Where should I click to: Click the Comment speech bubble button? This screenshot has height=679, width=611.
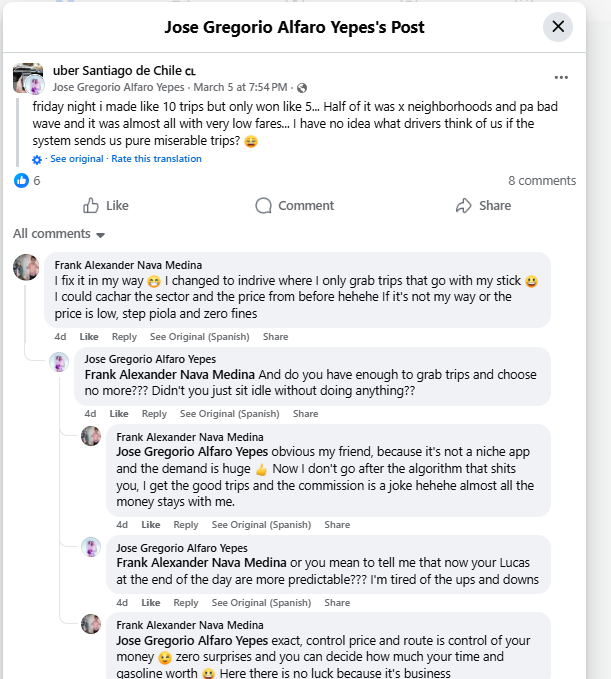click(294, 206)
